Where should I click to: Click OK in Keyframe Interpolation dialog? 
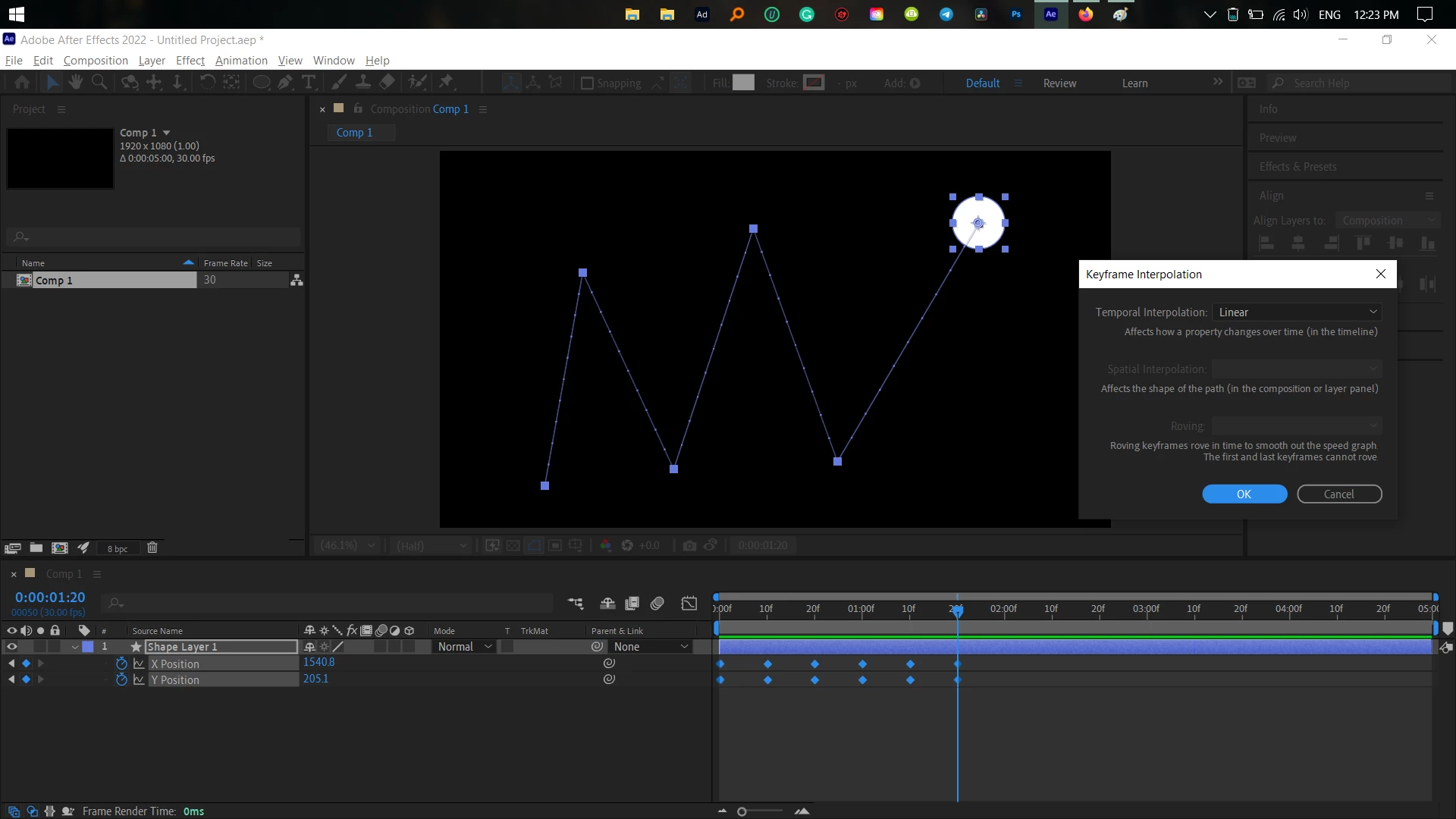point(1244,494)
